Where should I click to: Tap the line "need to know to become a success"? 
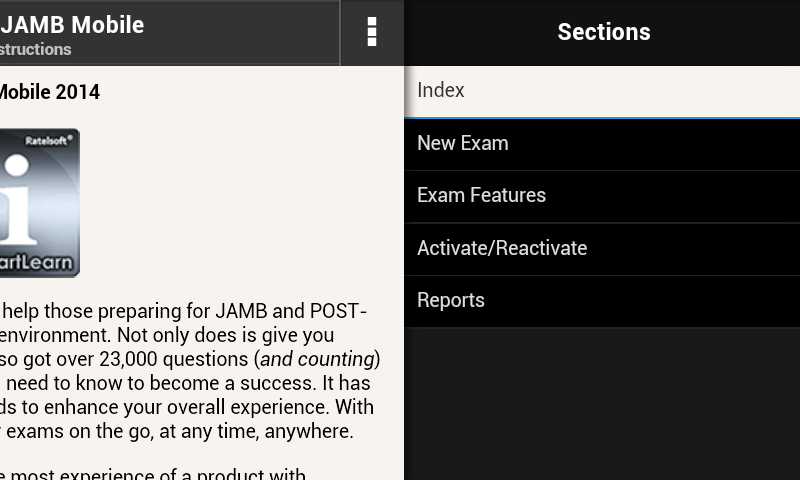click(188, 383)
